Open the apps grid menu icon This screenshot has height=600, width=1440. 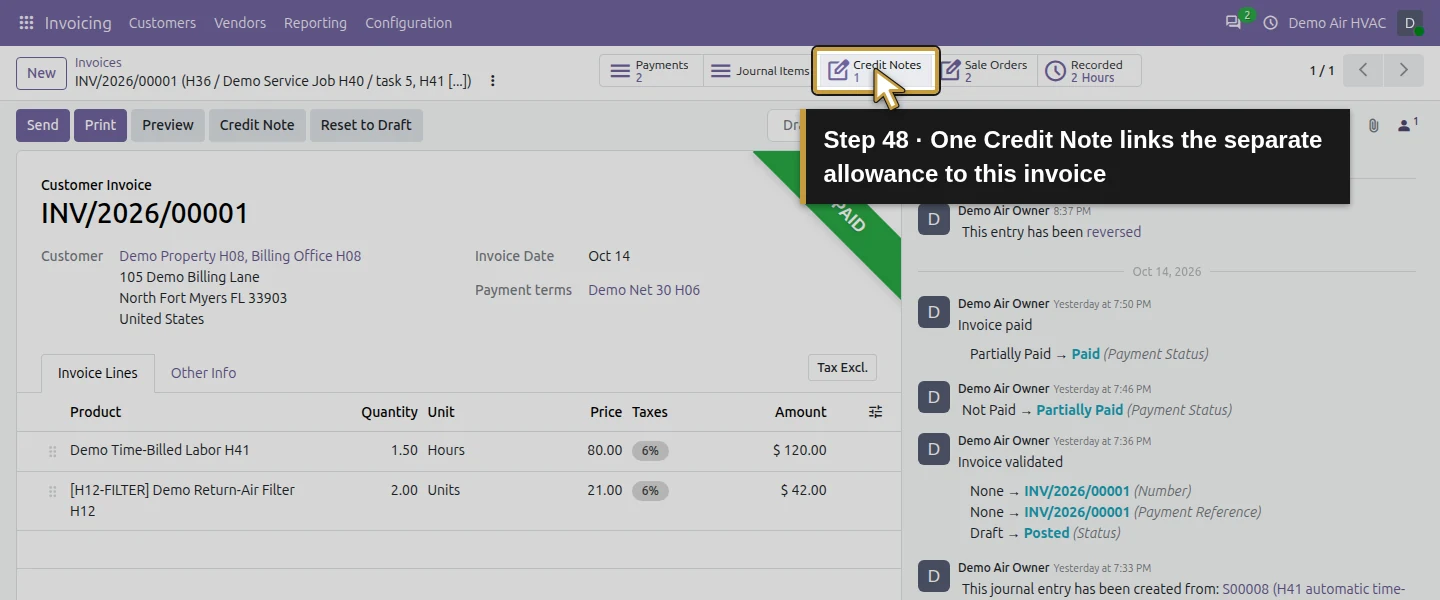coord(26,22)
